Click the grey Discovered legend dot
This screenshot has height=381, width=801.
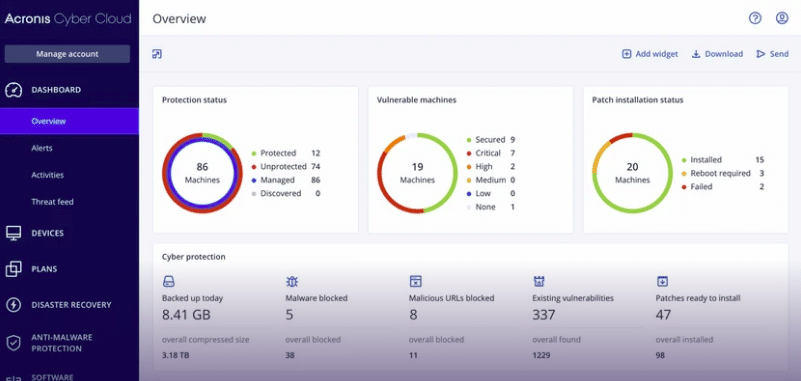pos(254,194)
